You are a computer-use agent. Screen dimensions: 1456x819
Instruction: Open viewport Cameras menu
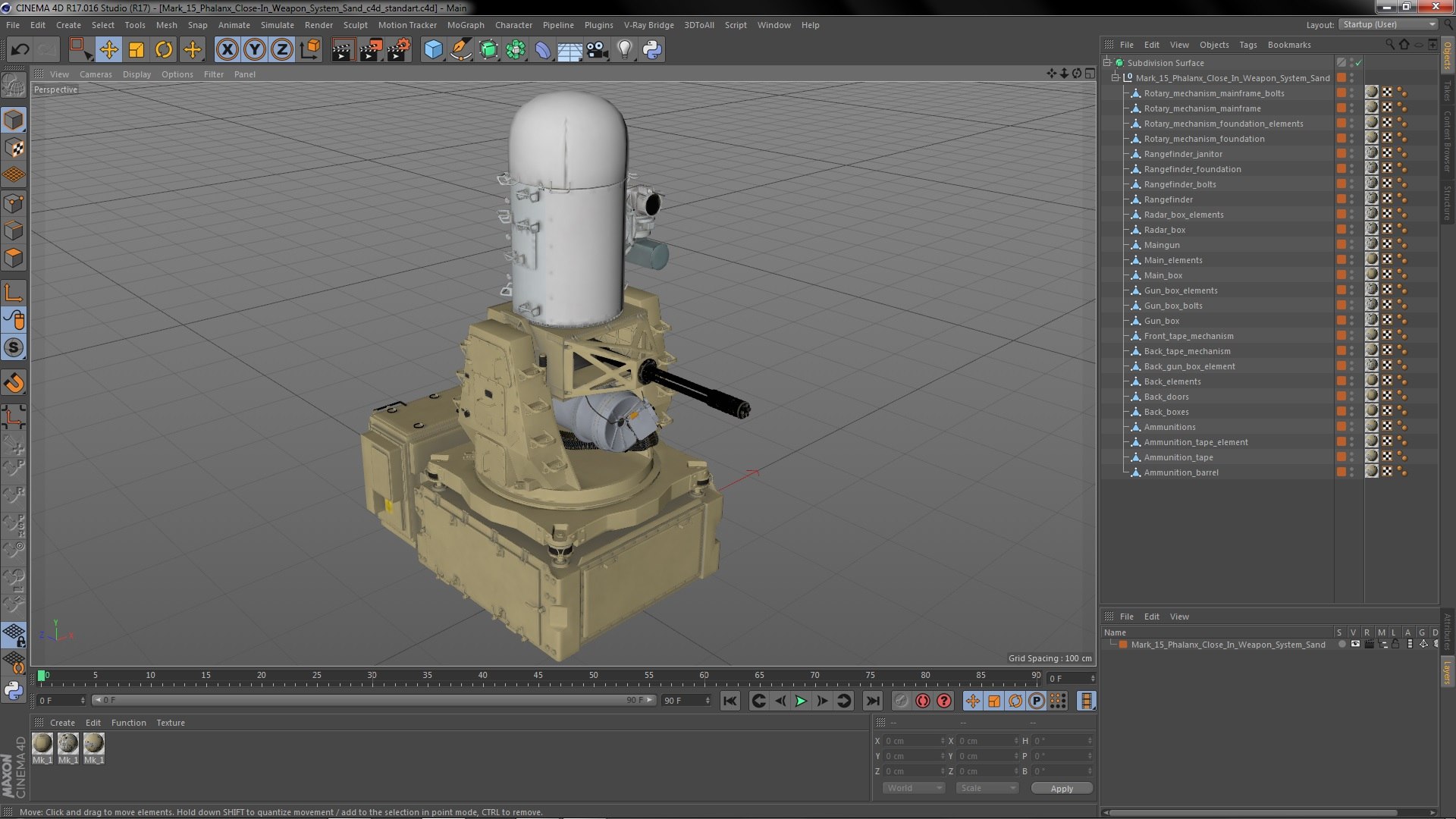[x=96, y=74]
